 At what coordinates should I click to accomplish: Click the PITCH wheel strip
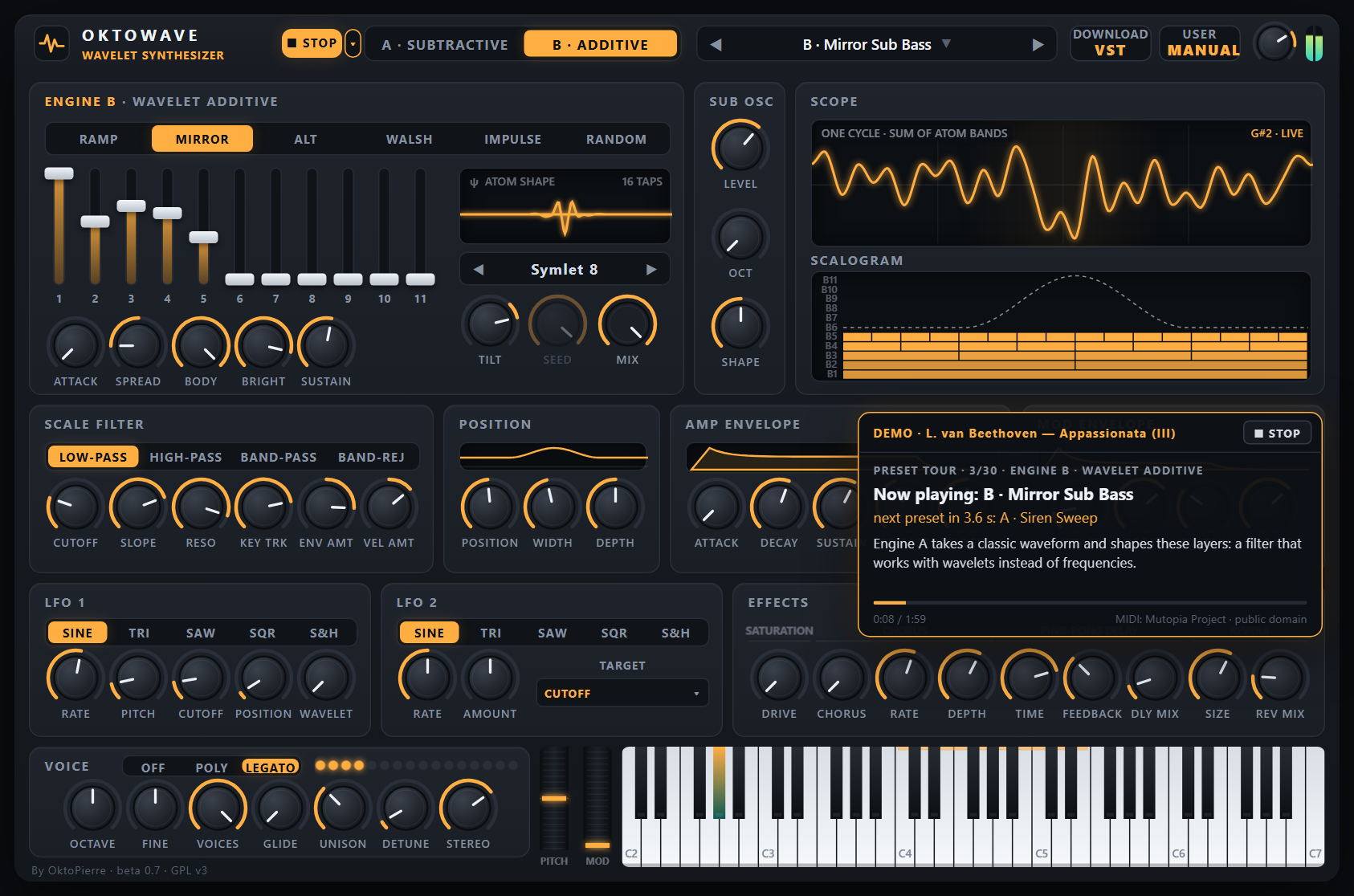pos(553,798)
